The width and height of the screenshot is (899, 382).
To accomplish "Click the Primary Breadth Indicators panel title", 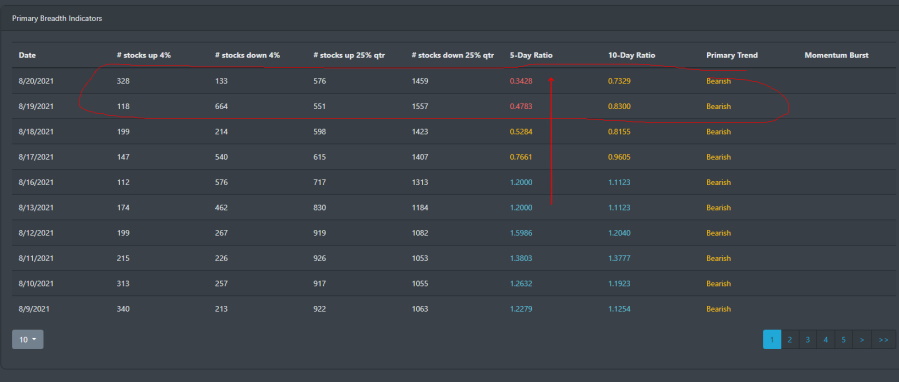I will (57, 18).
